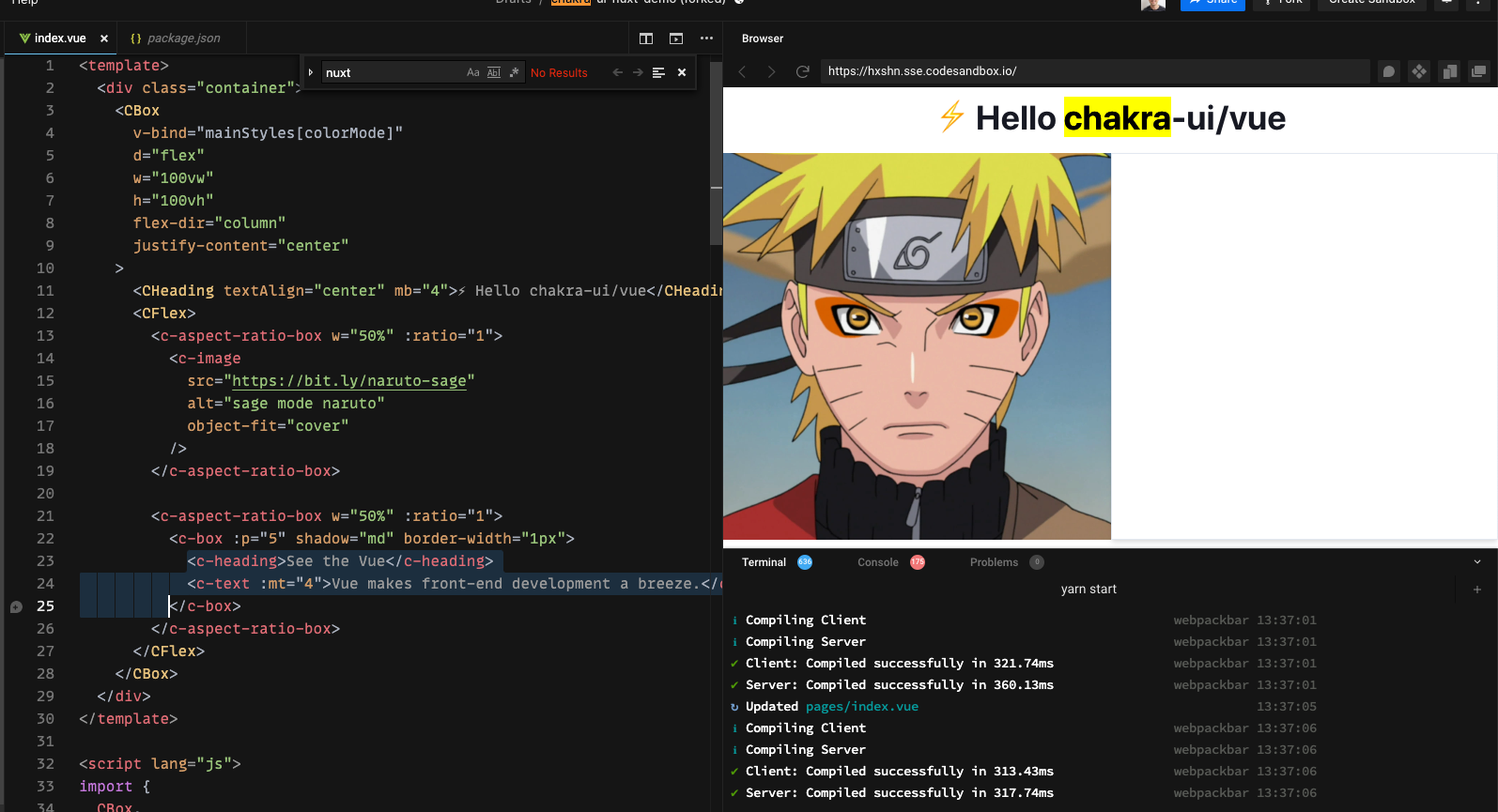Image resolution: width=1498 pixels, height=812 pixels.
Task: Click the copy-style icon beside the URL bar
Action: (1449, 71)
